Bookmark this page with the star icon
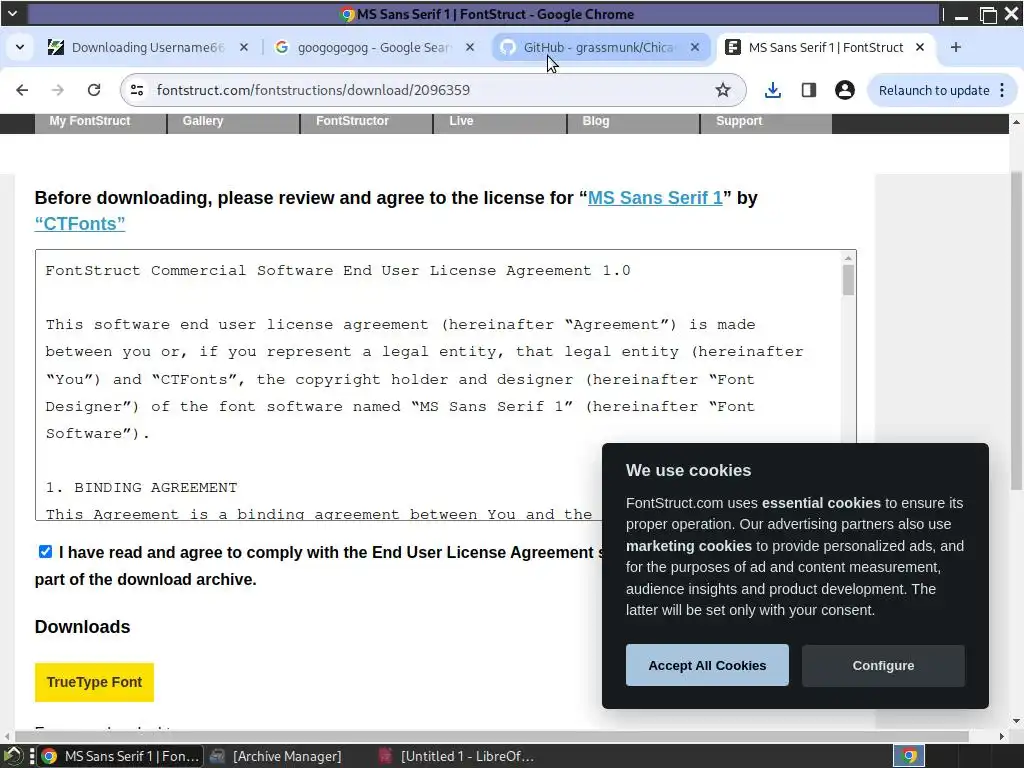The image size is (1024, 768). click(x=722, y=90)
